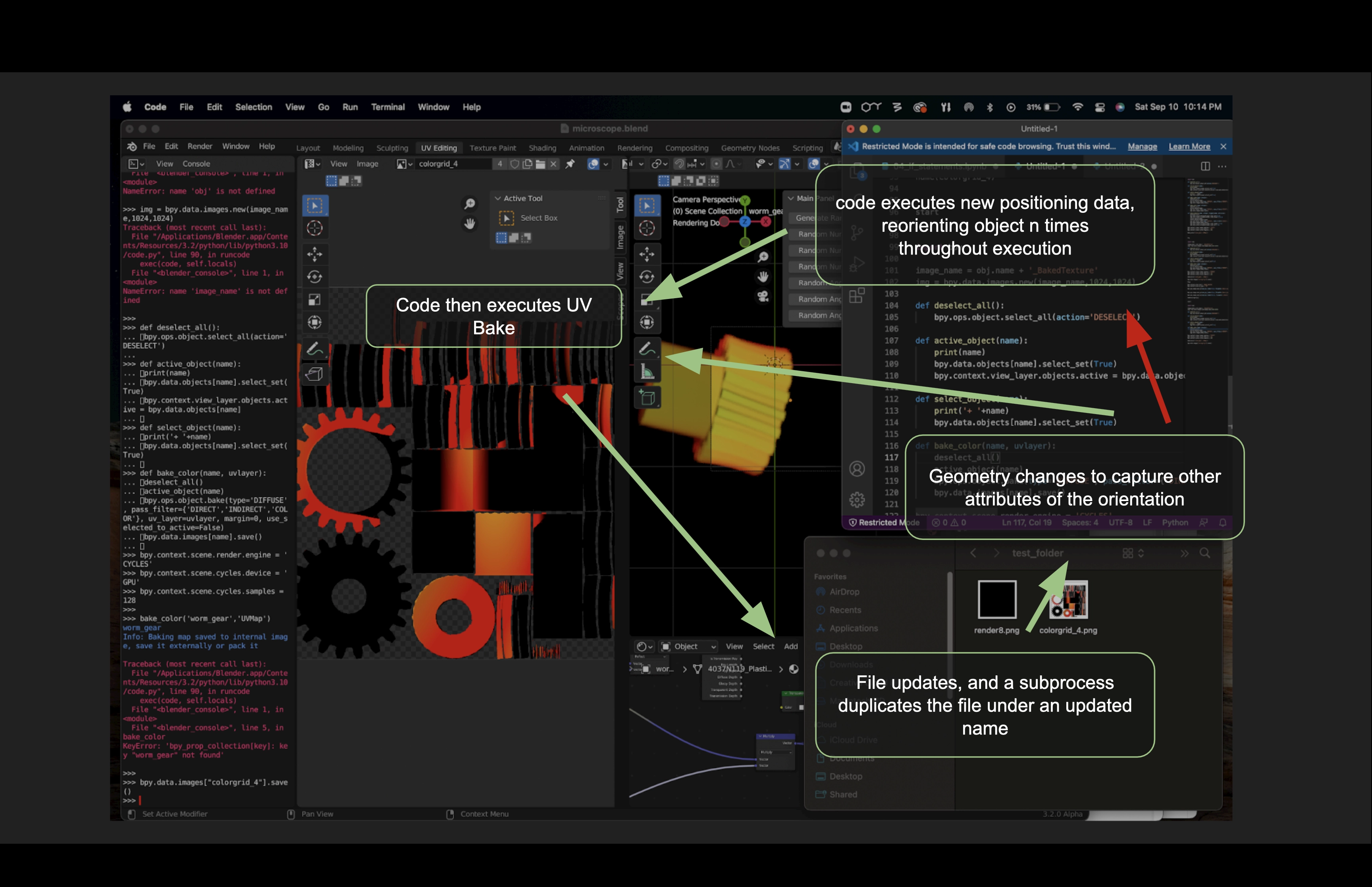Click the red X axis on the viewport gizmo
The height and width of the screenshot is (887, 1372).
pyautogui.click(x=766, y=221)
